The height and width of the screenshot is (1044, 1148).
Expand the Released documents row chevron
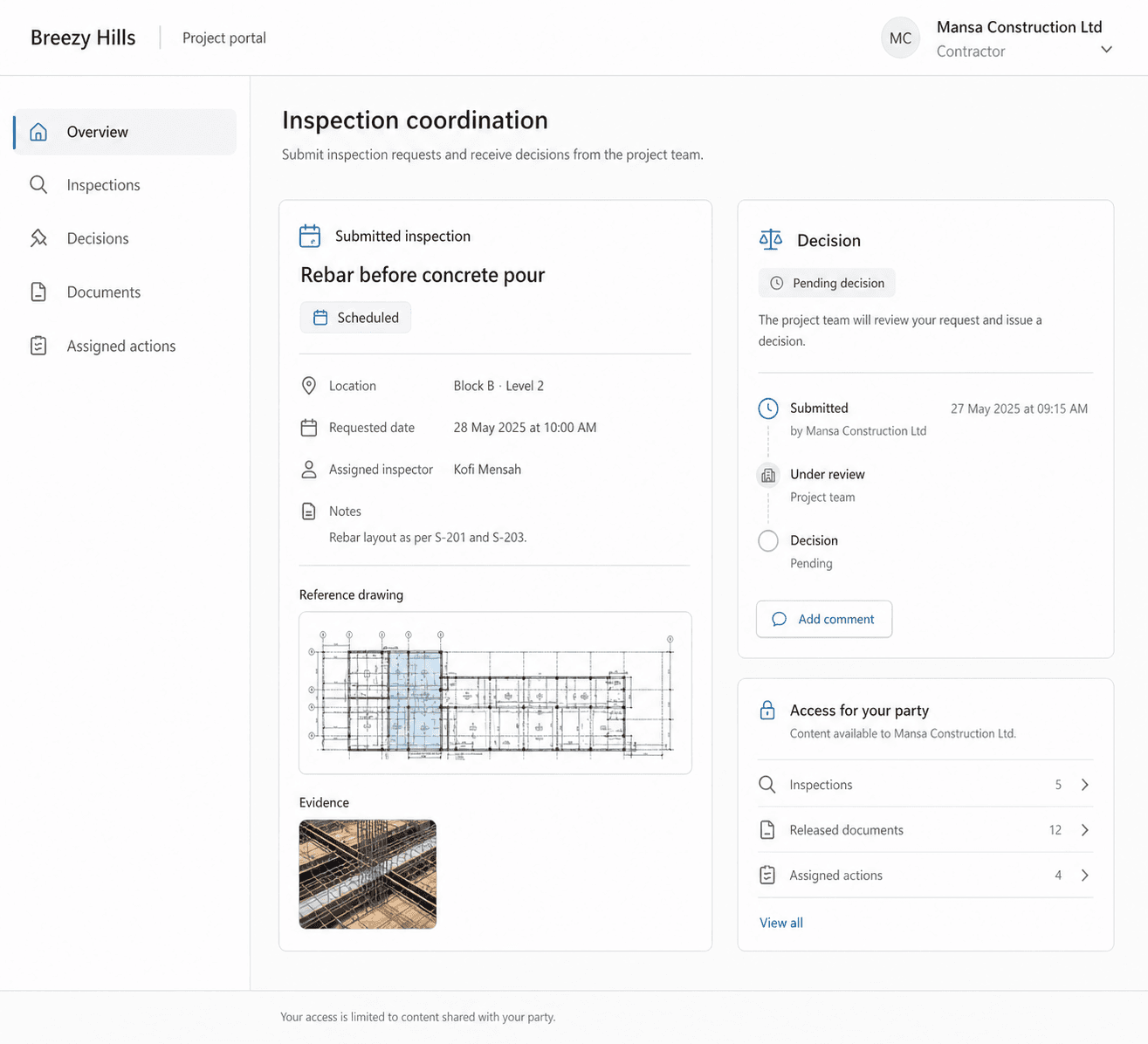click(x=1085, y=830)
